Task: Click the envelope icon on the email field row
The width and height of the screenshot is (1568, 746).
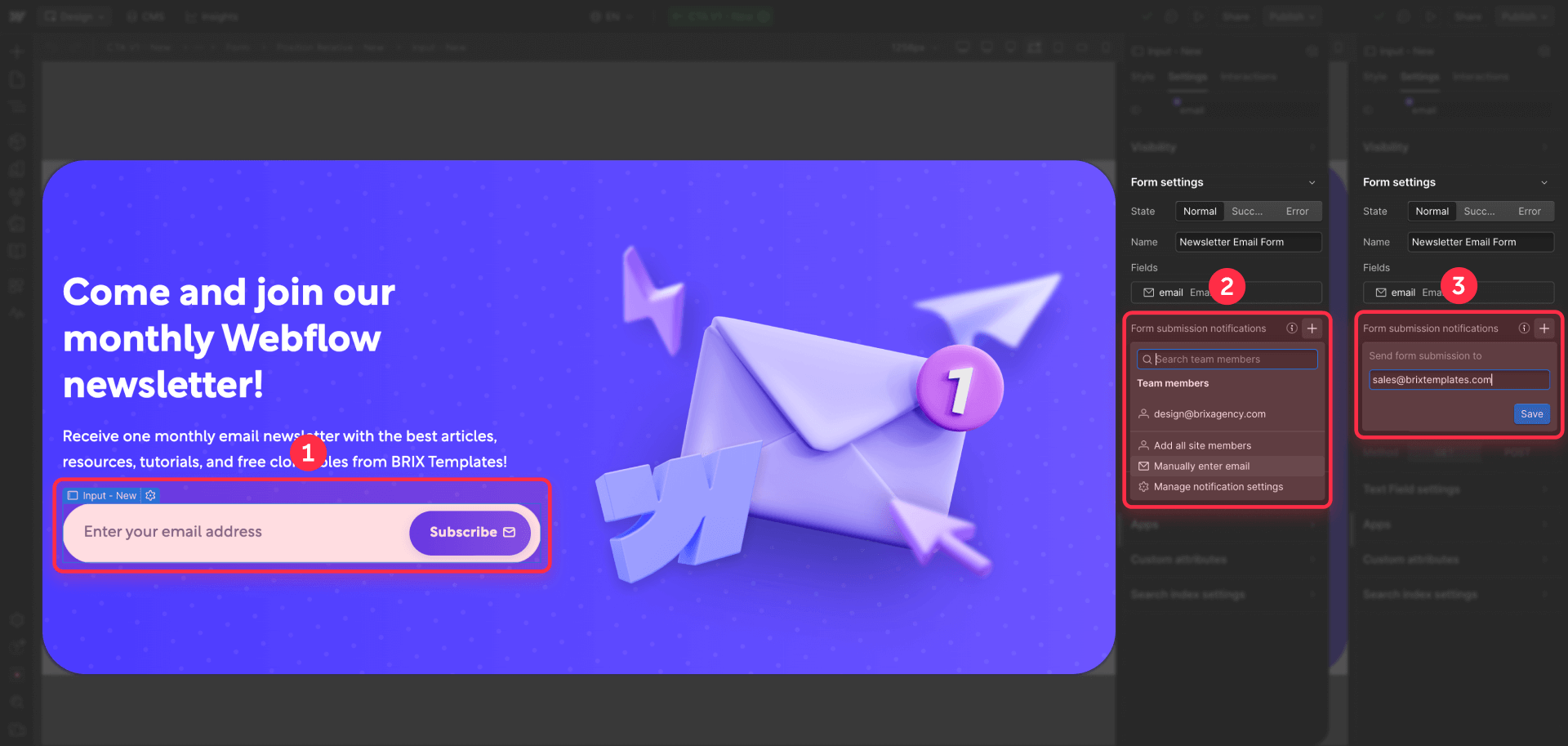Action: pyautogui.click(x=1148, y=292)
